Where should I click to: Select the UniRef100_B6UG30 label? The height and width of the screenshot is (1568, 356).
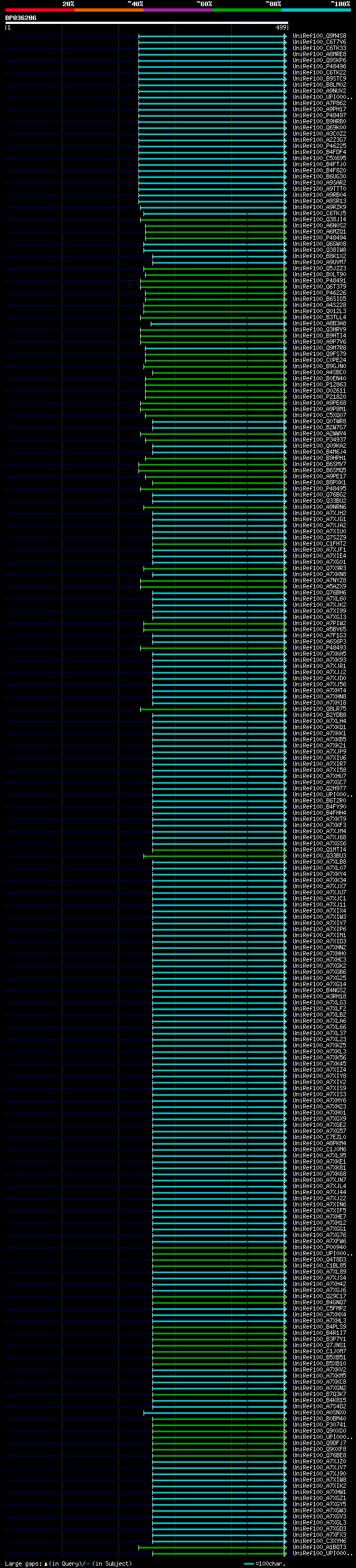[319, 176]
